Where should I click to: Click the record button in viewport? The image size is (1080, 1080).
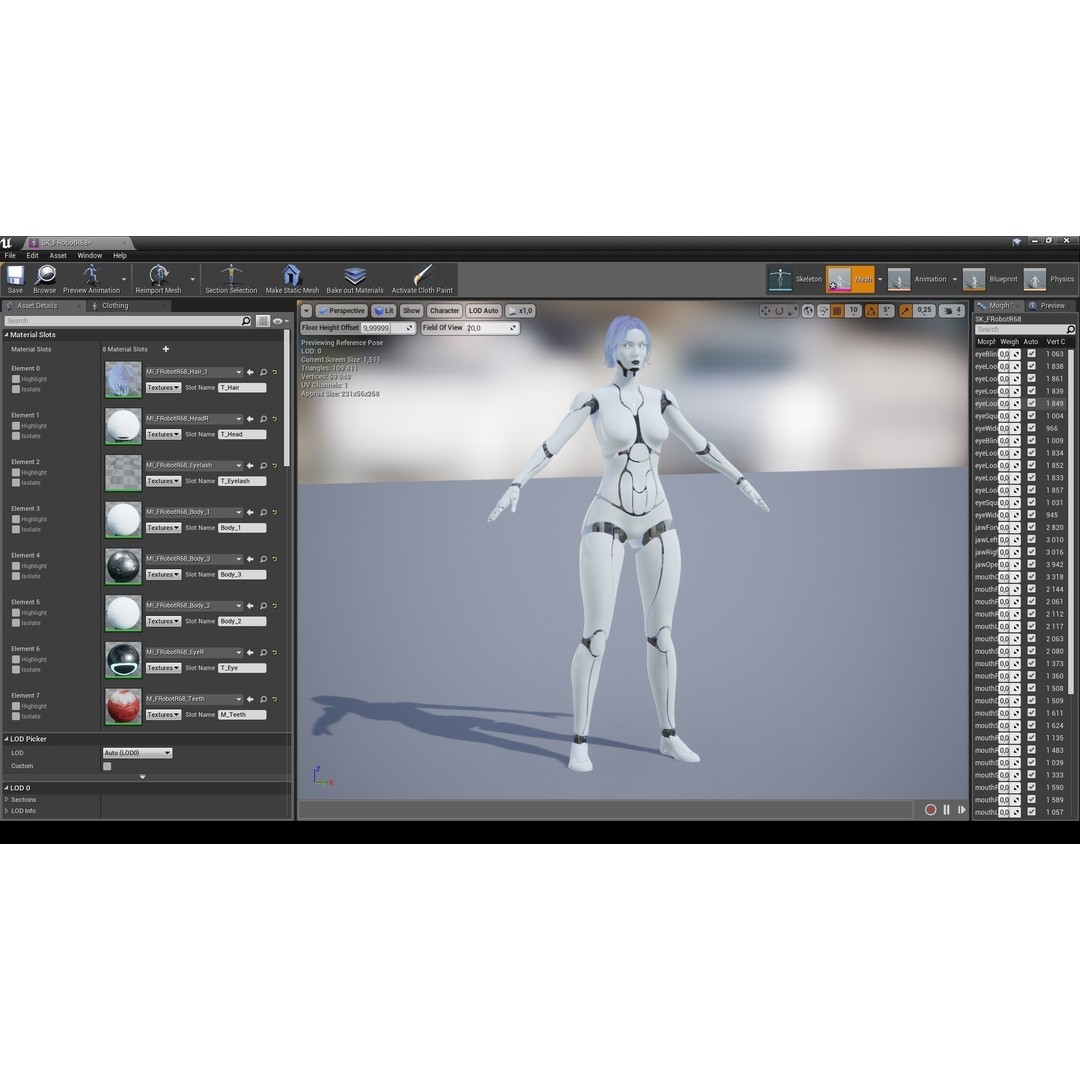931,810
